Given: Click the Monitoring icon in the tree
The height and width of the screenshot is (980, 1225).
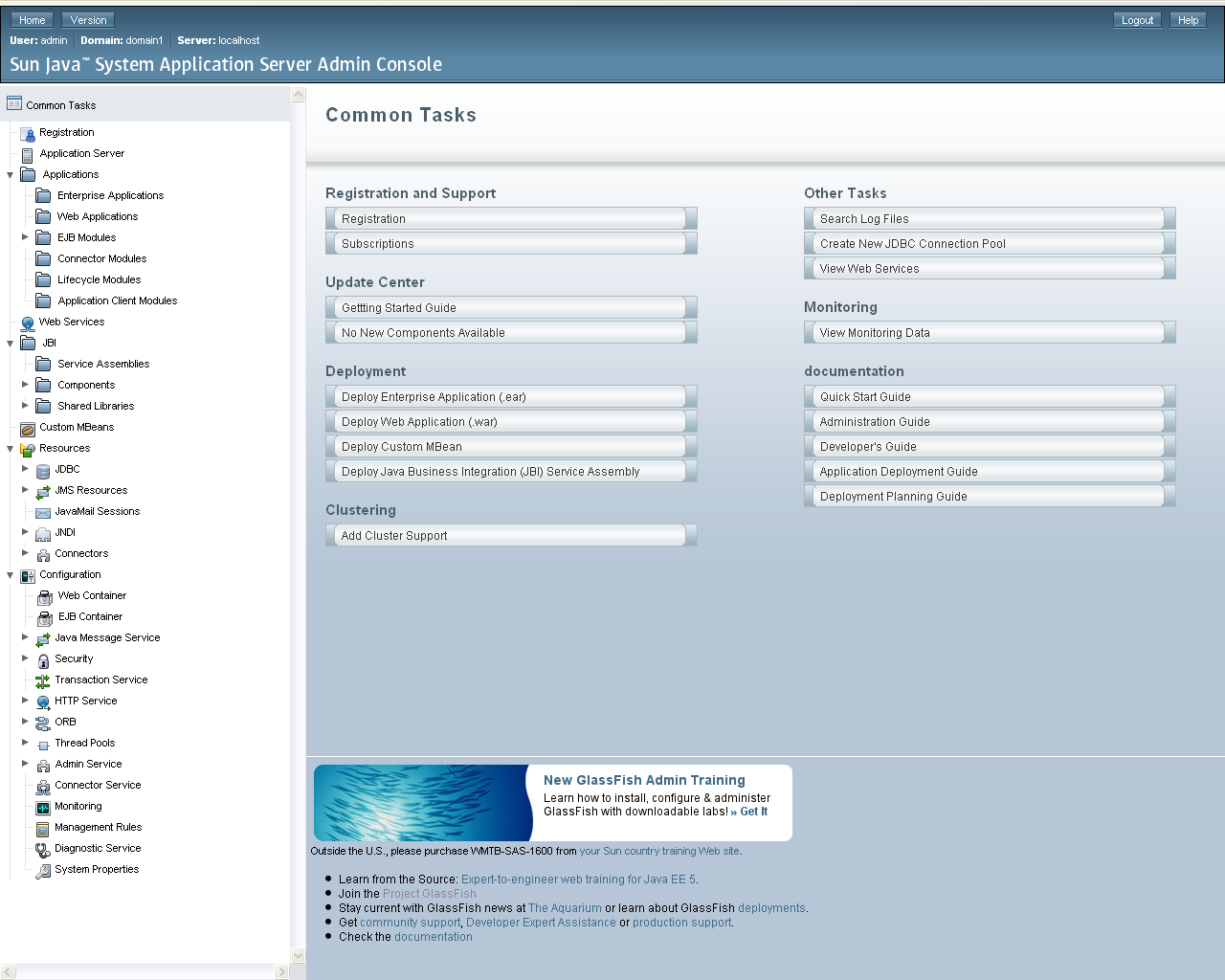Looking at the screenshot, I should point(43,807).
